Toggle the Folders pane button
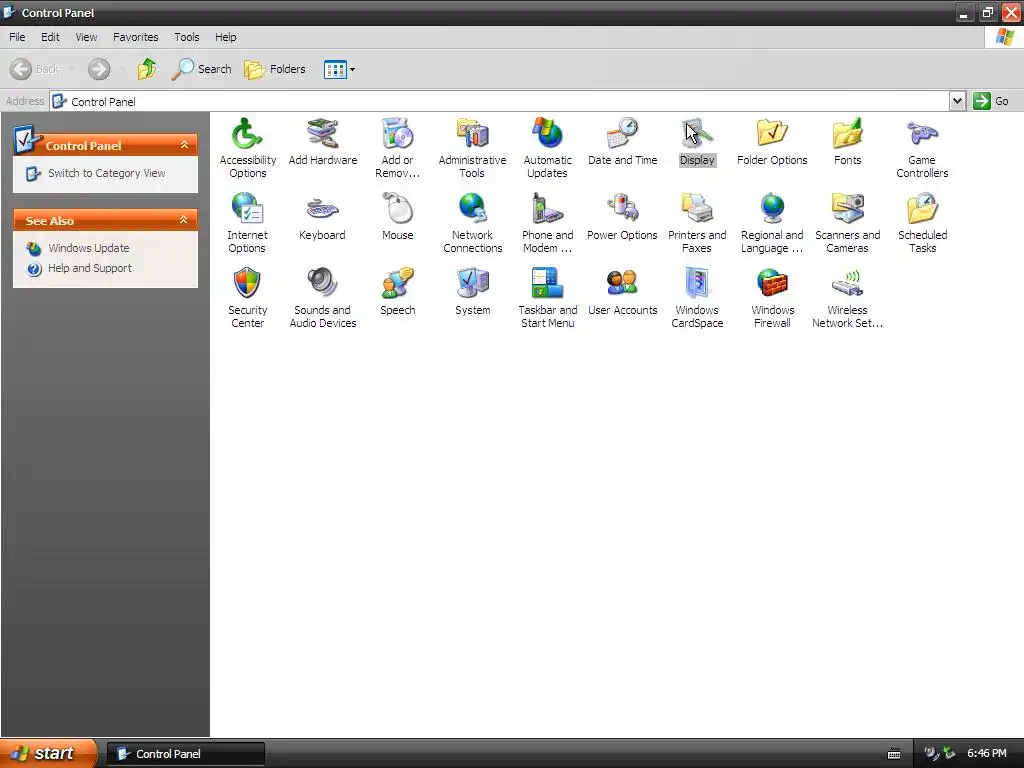This screenshot has height=768, width=1024. coord(275,69)
